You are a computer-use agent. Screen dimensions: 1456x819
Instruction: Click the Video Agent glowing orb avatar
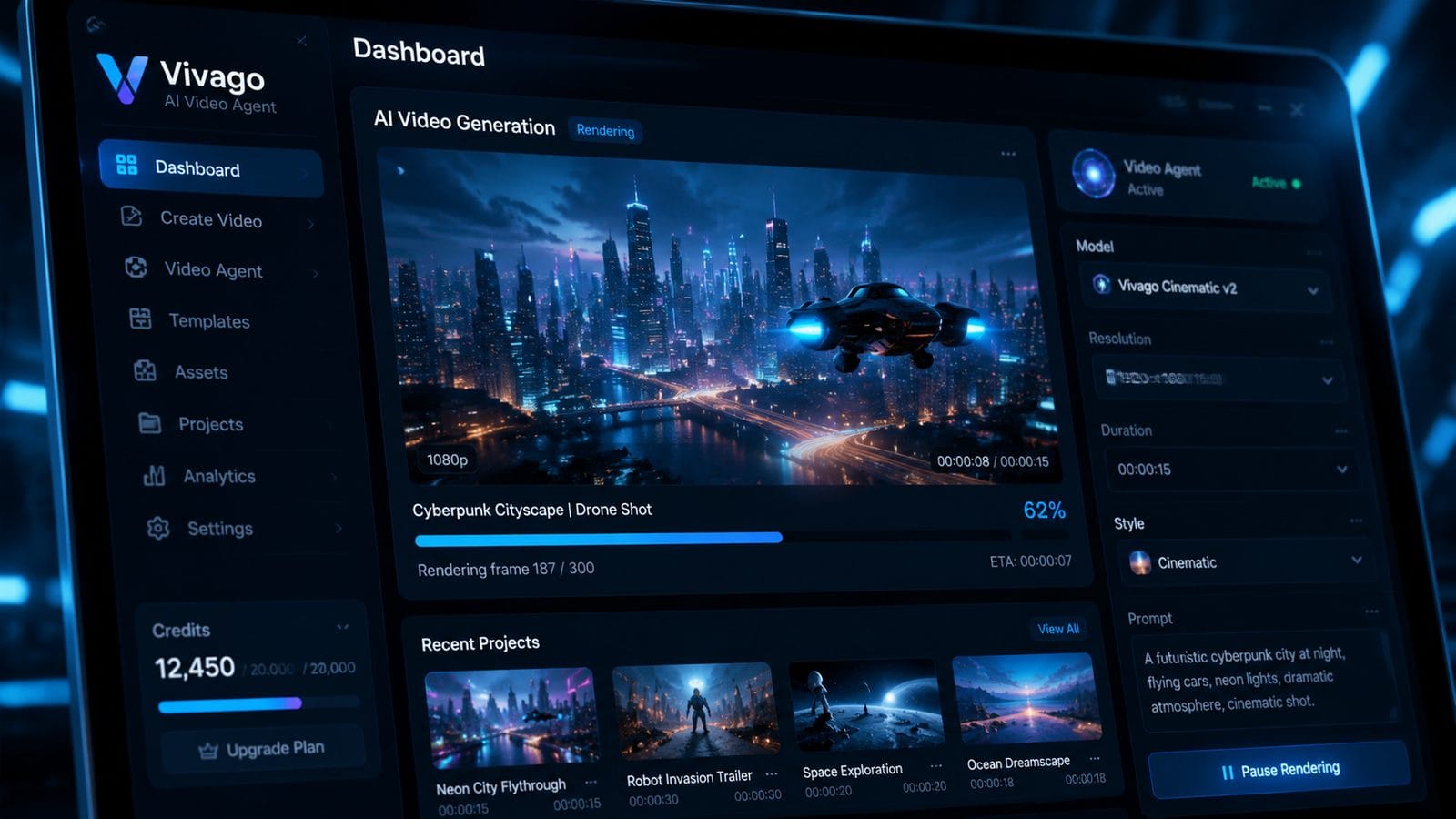tap(1093, 173)
